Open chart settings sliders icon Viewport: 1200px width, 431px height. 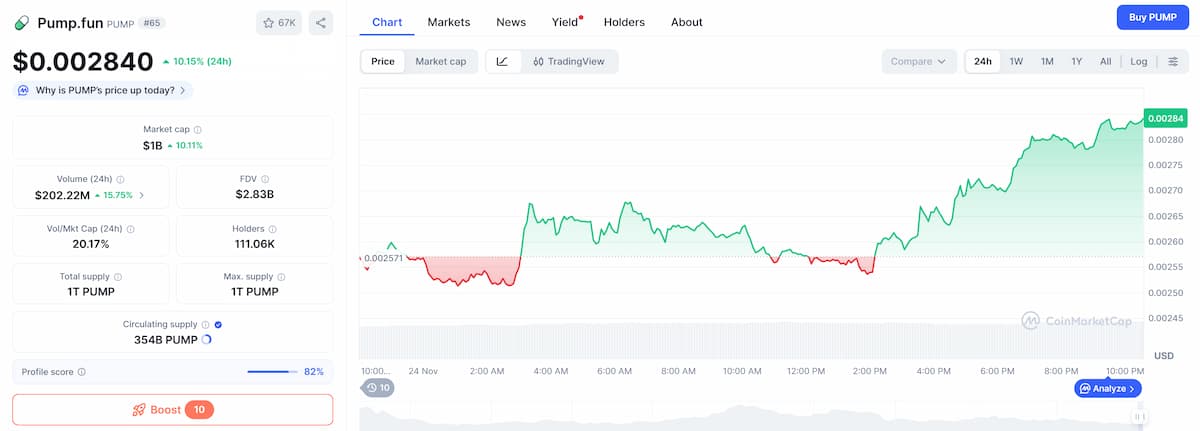tap(1173, 61)
